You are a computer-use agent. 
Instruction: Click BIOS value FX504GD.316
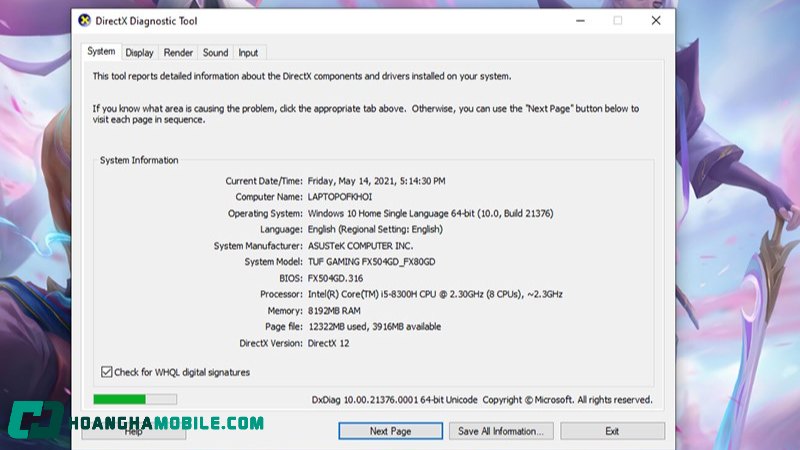pyautogui.click(x=335, y=278)
